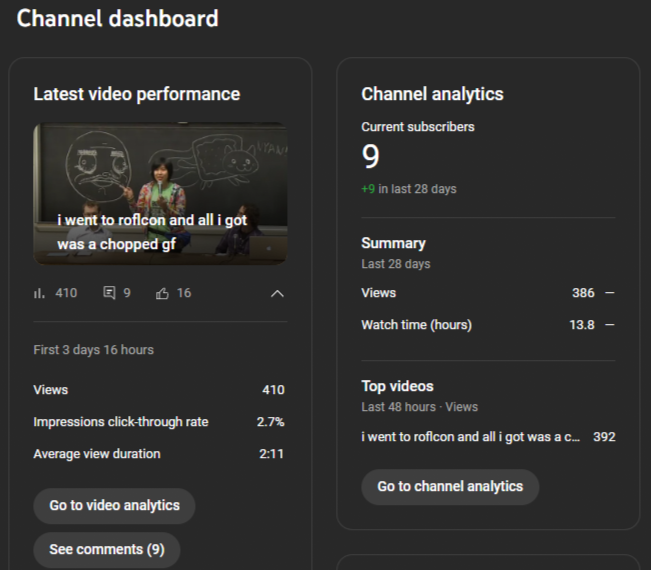Click the views bar chart icon
Viewport: 651px width, 570px height.
tap(40, 293)
